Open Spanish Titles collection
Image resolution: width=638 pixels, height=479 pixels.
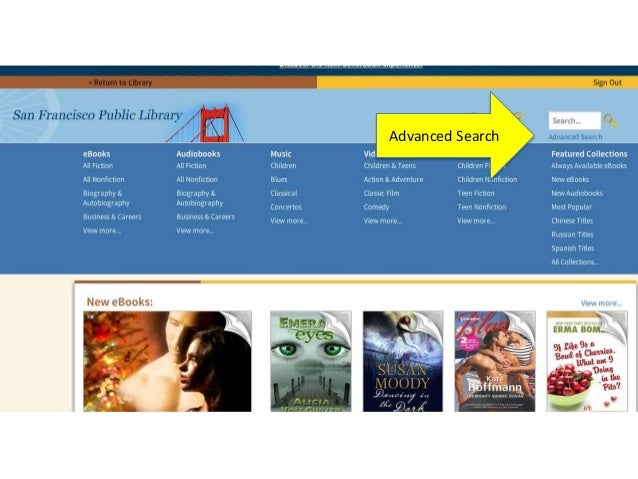(x=572, y=249)
